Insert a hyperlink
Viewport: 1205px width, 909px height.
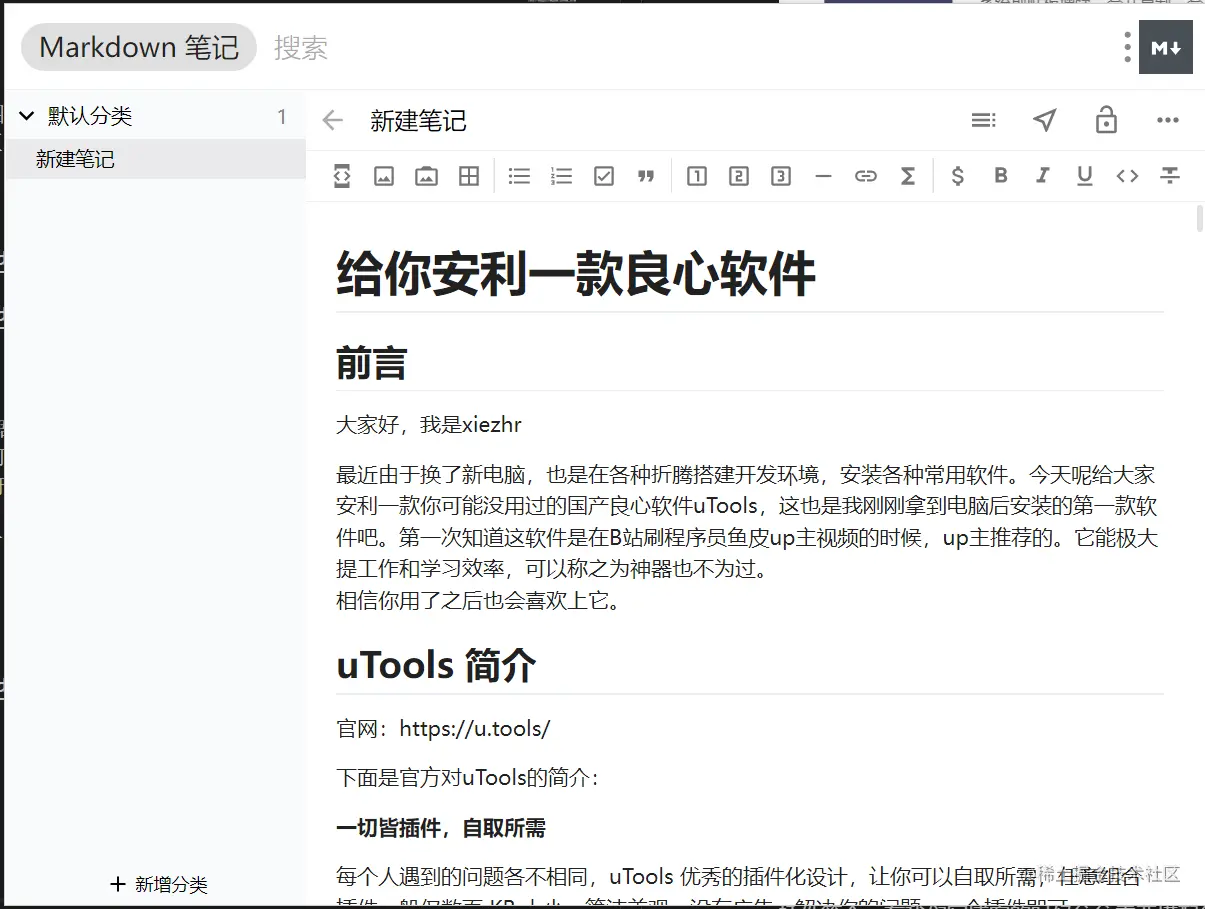point(865,176)
